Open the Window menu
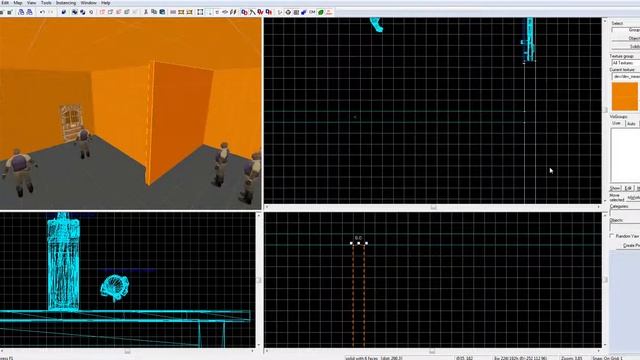Screen dimensions: 640x360 pos(89,3)
